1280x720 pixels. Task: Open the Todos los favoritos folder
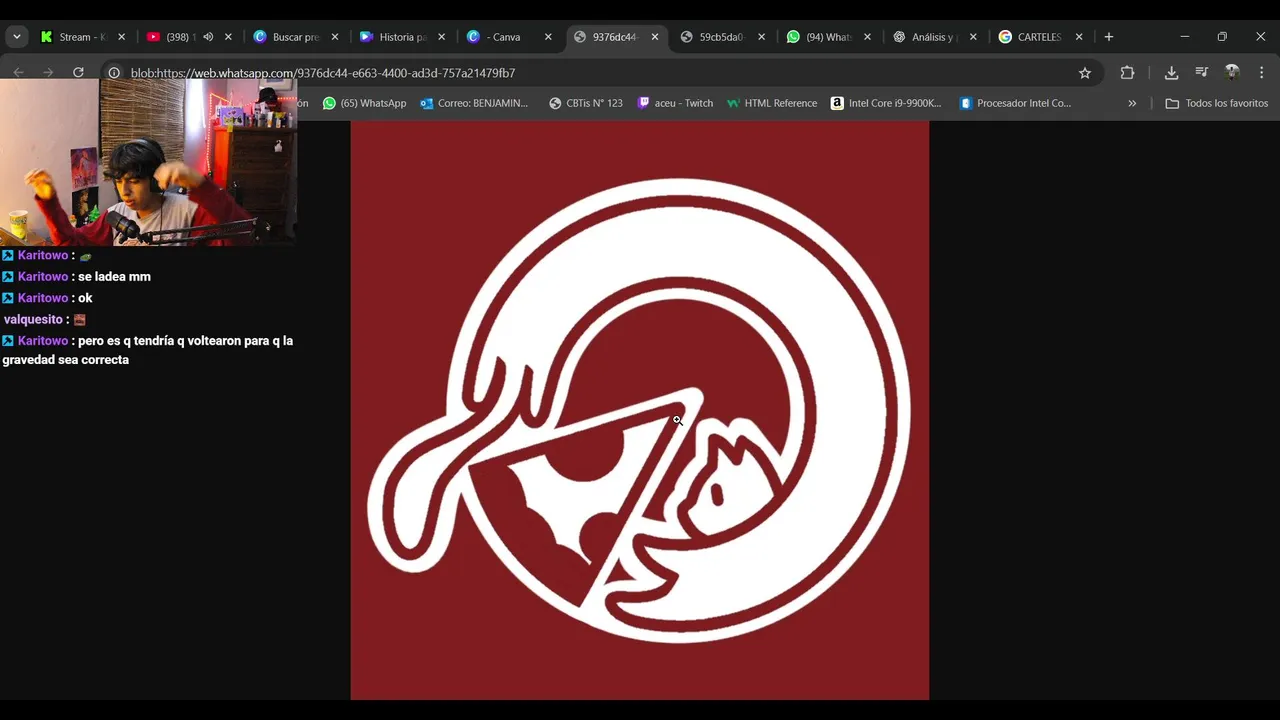(x=1217, y=103)
